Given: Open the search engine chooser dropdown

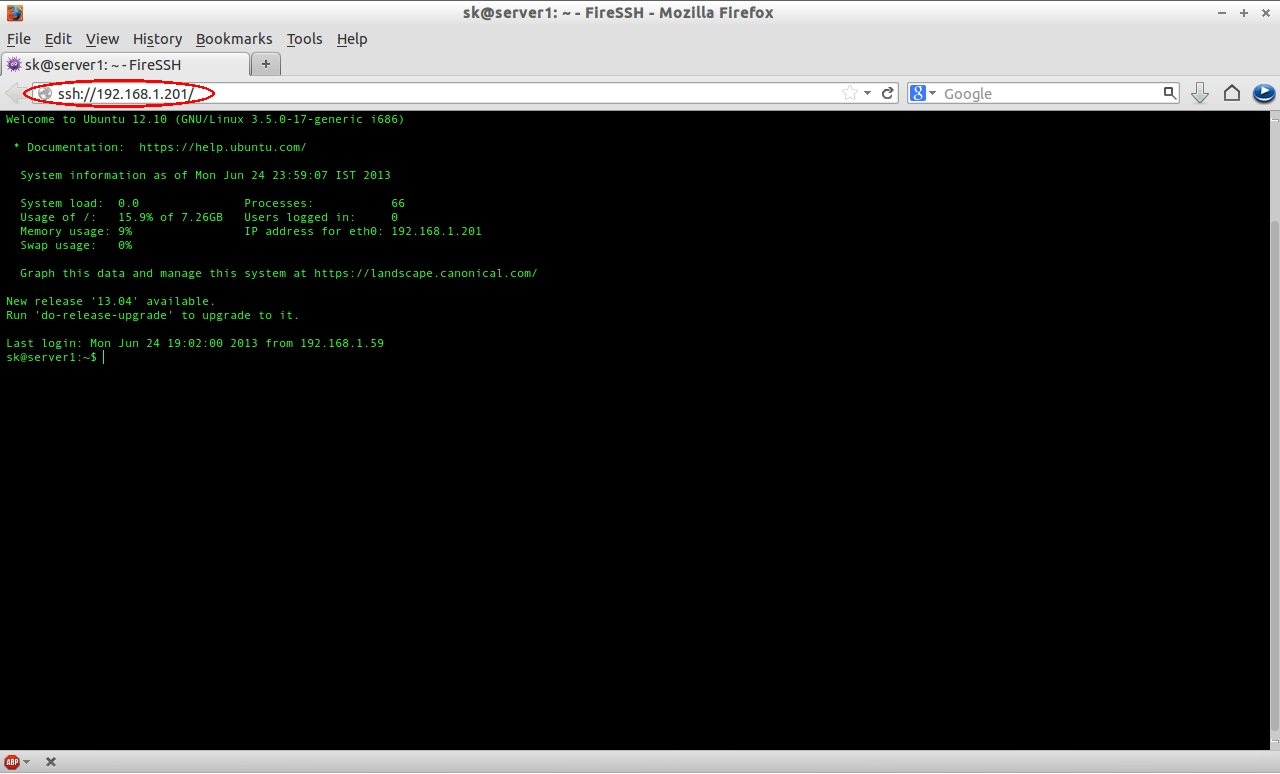Looking at the screenshot, I should [x=933, y=93].
